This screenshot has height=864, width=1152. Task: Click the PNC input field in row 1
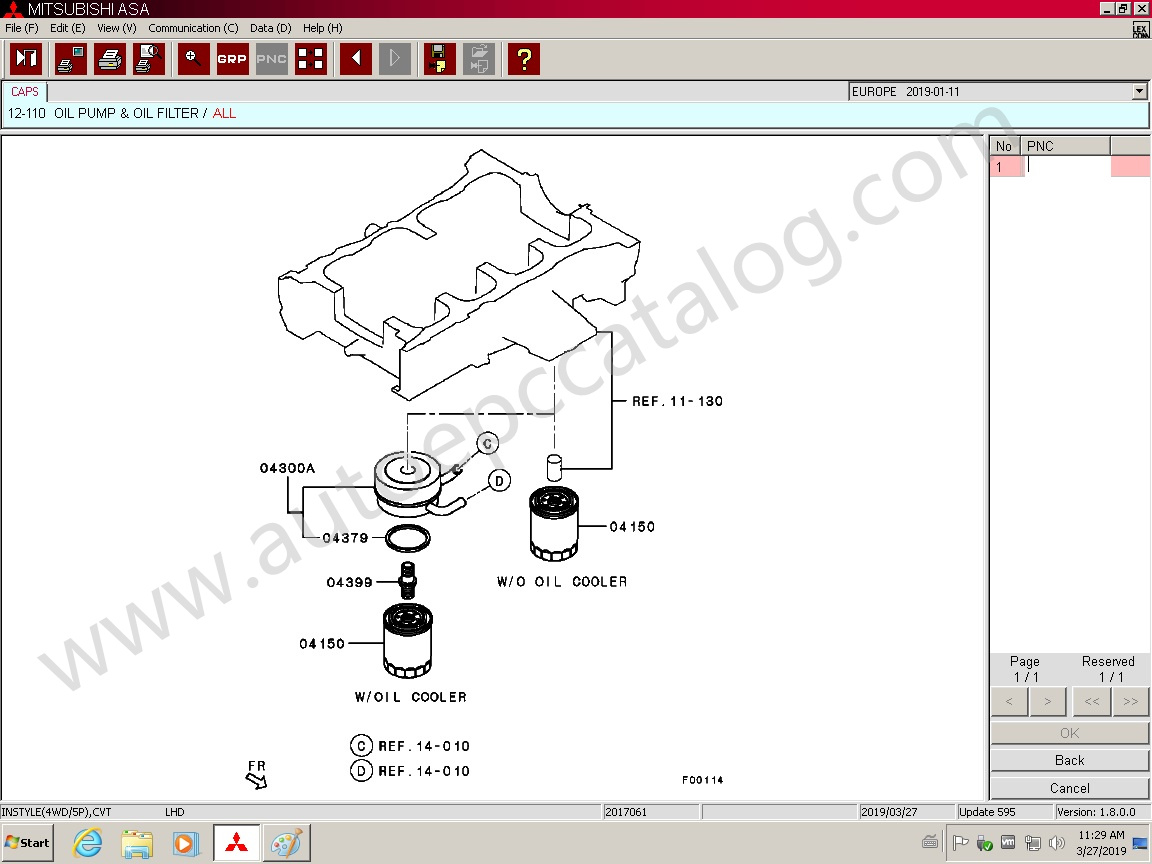click(x=1066, y=167)
